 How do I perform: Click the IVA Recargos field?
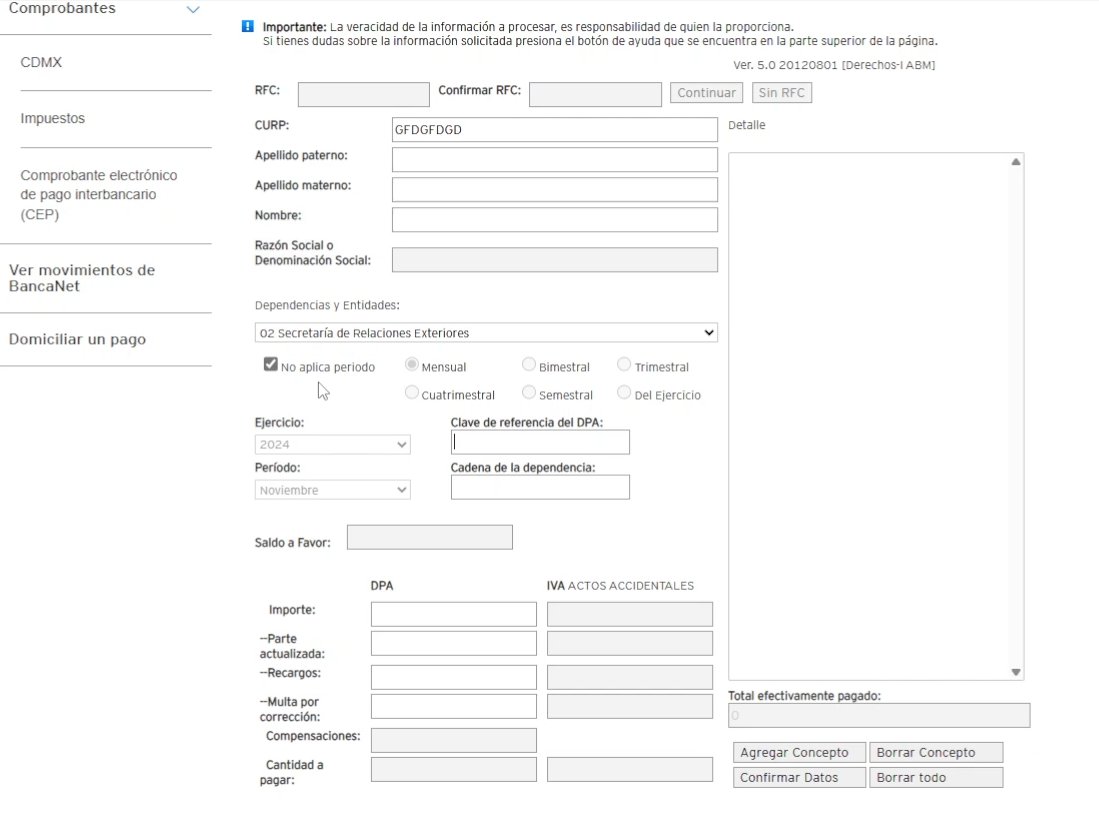(630, 677)
